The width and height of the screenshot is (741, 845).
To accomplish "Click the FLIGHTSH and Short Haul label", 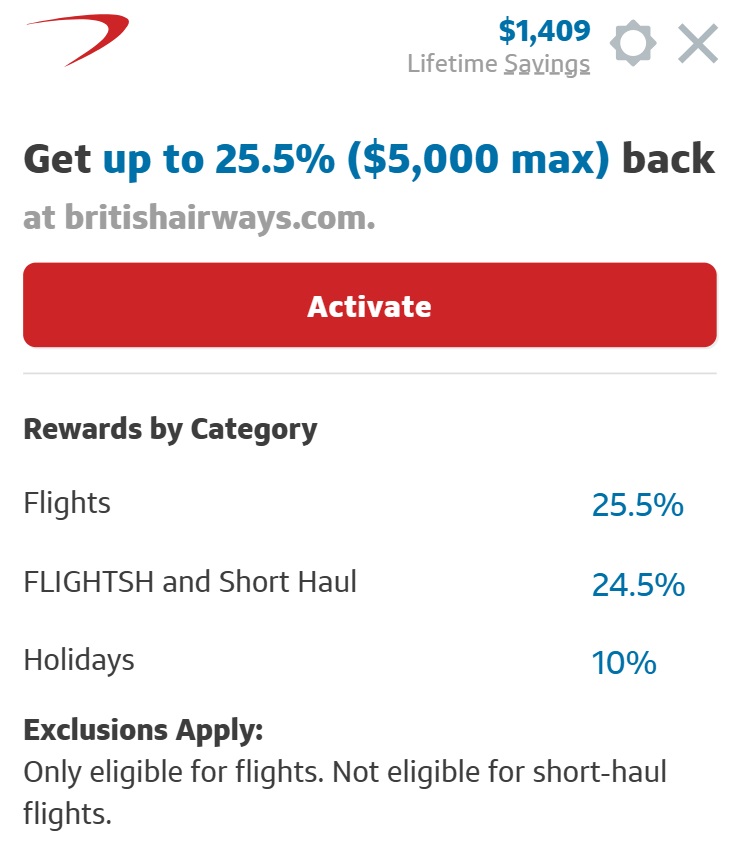I will 188,581.
